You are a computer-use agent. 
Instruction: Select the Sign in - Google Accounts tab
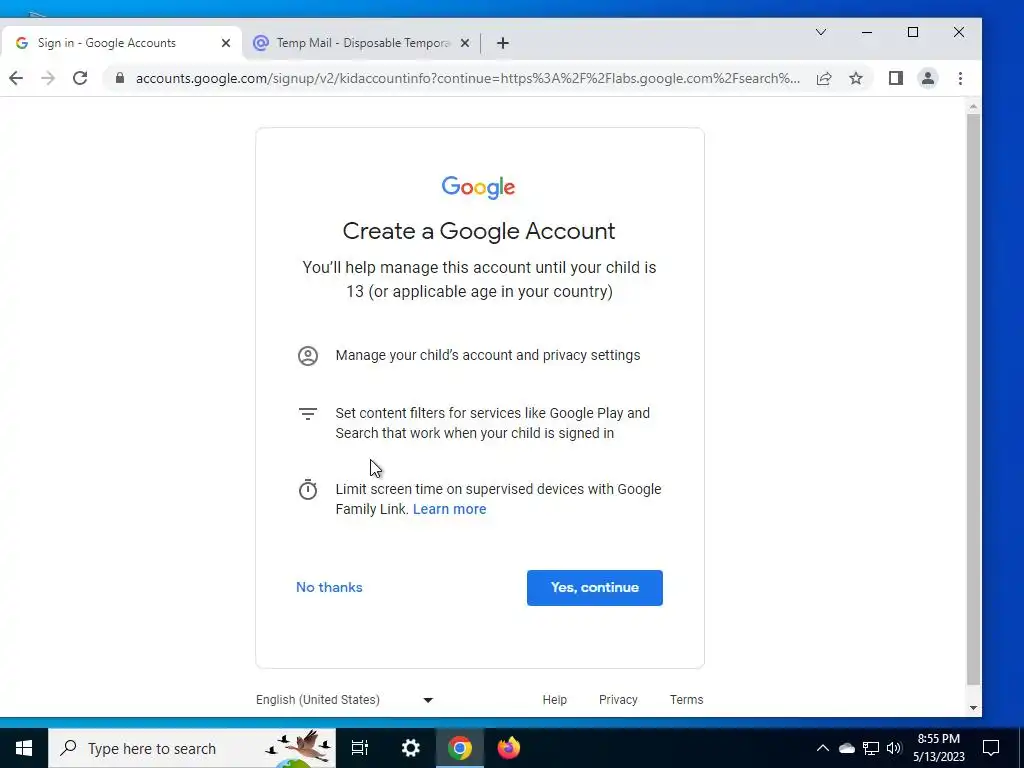coord(121,43)
